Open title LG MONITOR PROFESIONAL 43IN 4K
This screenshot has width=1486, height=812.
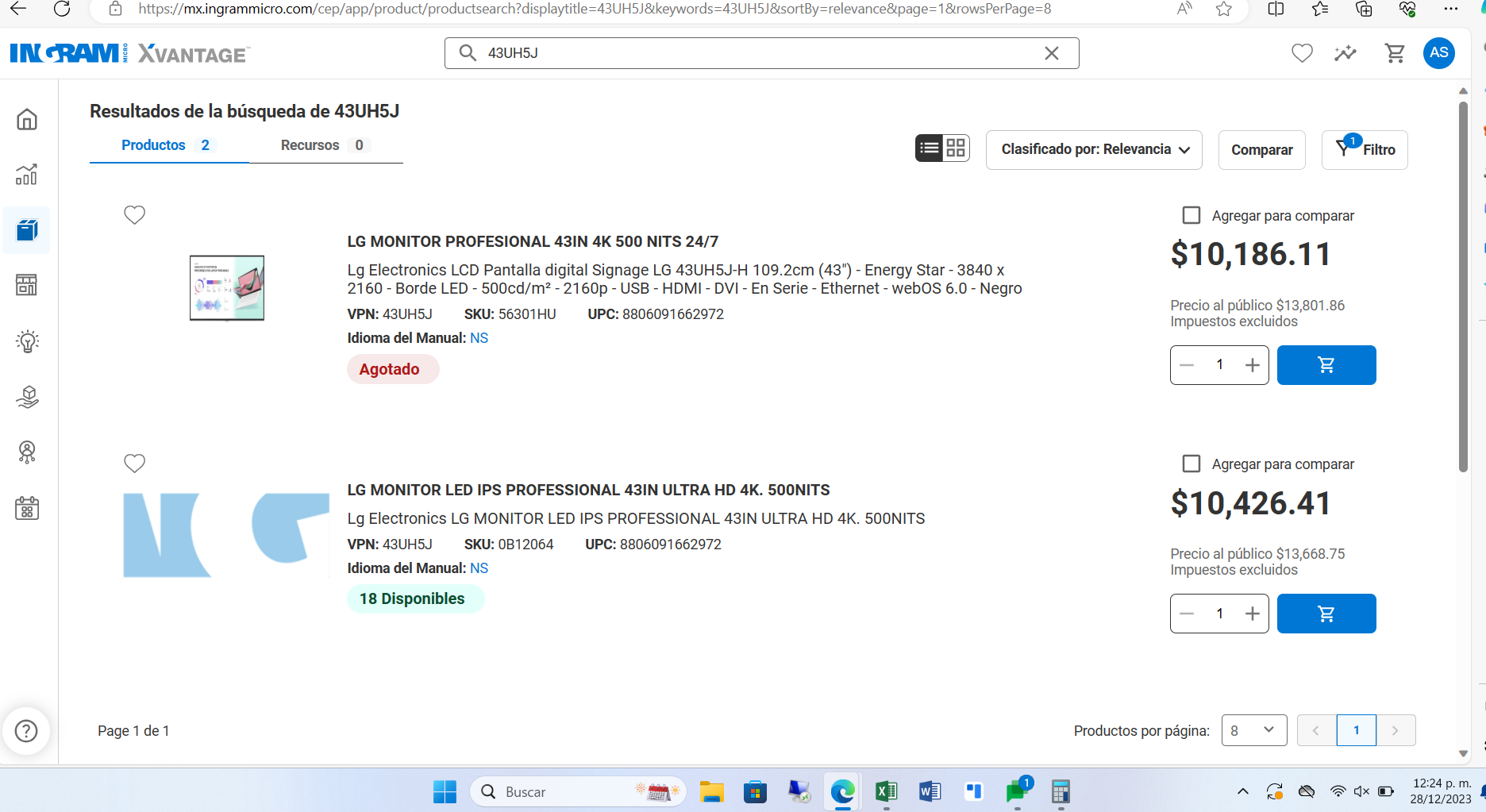tap(533, 241)
